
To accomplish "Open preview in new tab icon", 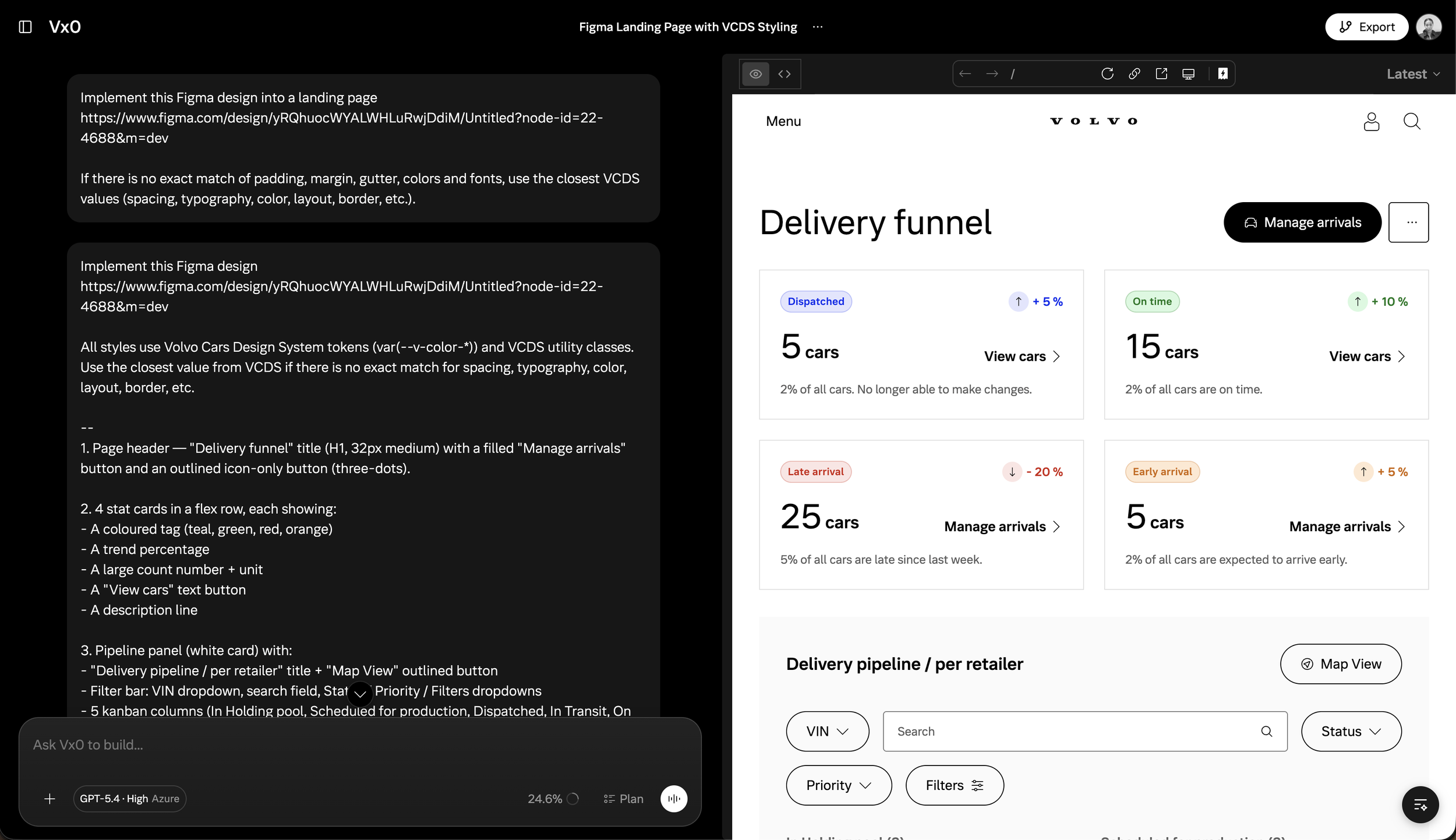I will 1161,74.
